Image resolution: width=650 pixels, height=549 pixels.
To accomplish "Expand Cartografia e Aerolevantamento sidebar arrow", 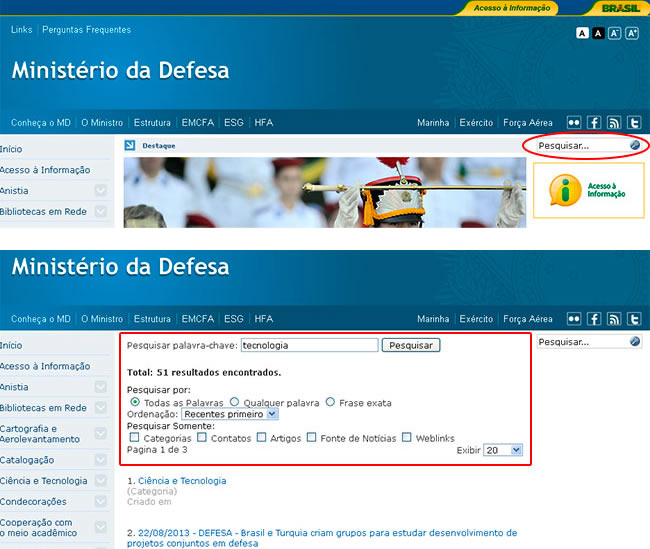I will click(x=100, y=434).
